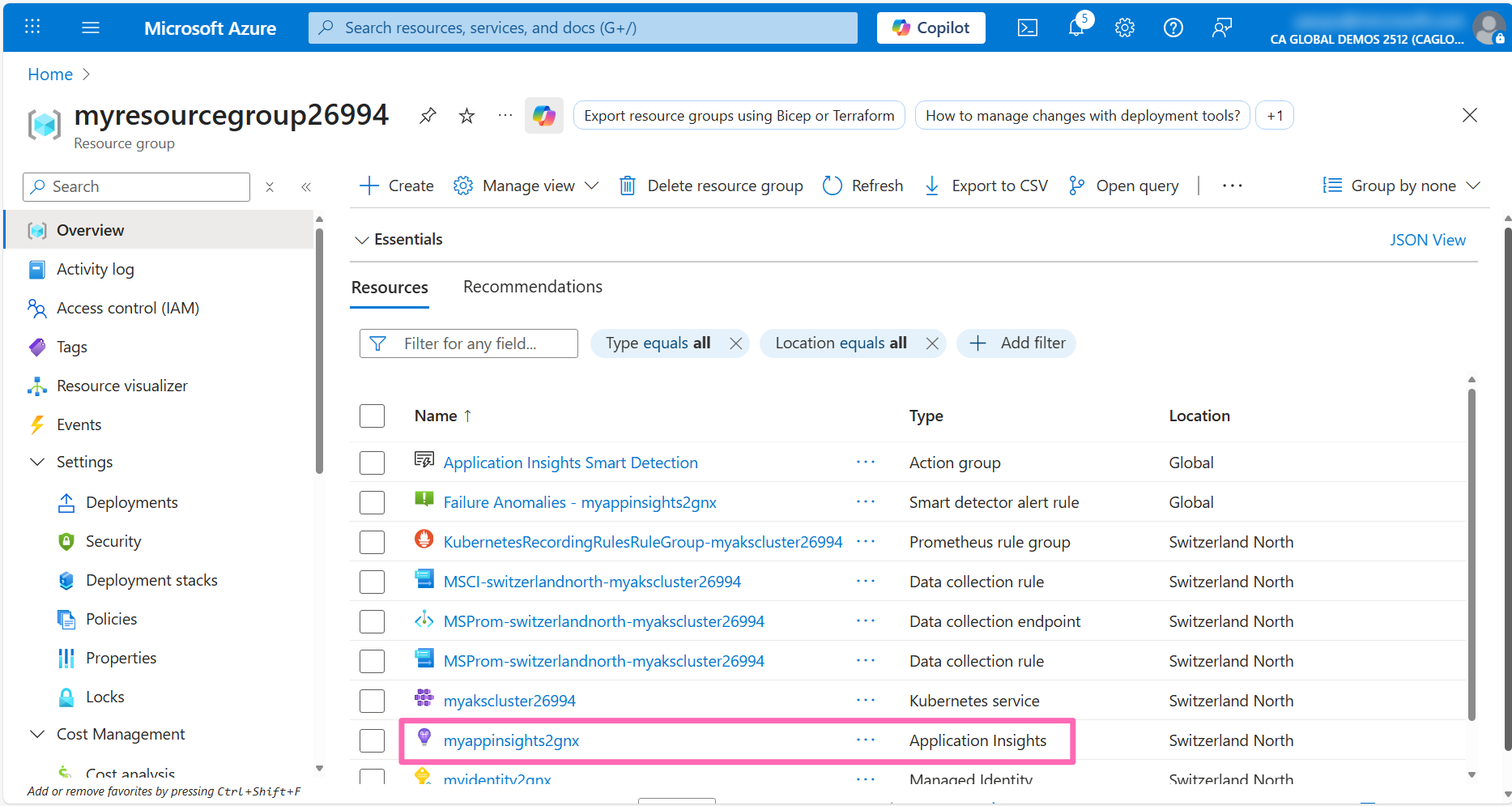Switch to the Recommendations tab
1512x806 pixels.
pyautogui.click(x=532, y=286)
